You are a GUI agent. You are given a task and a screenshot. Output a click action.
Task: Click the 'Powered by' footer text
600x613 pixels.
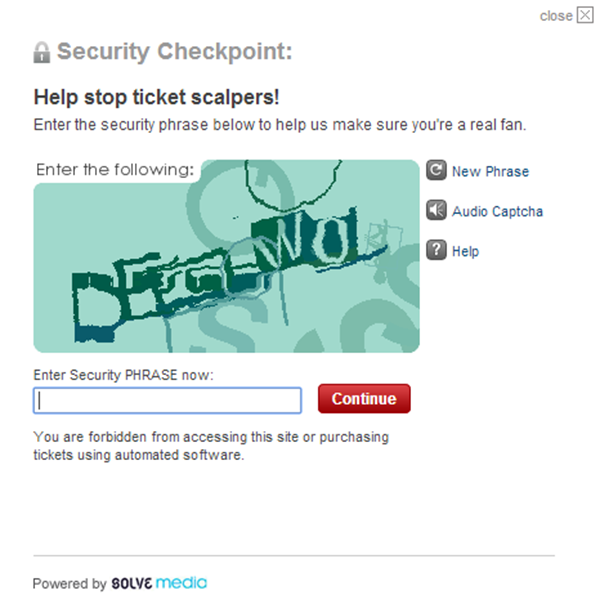tap(70, 584)
